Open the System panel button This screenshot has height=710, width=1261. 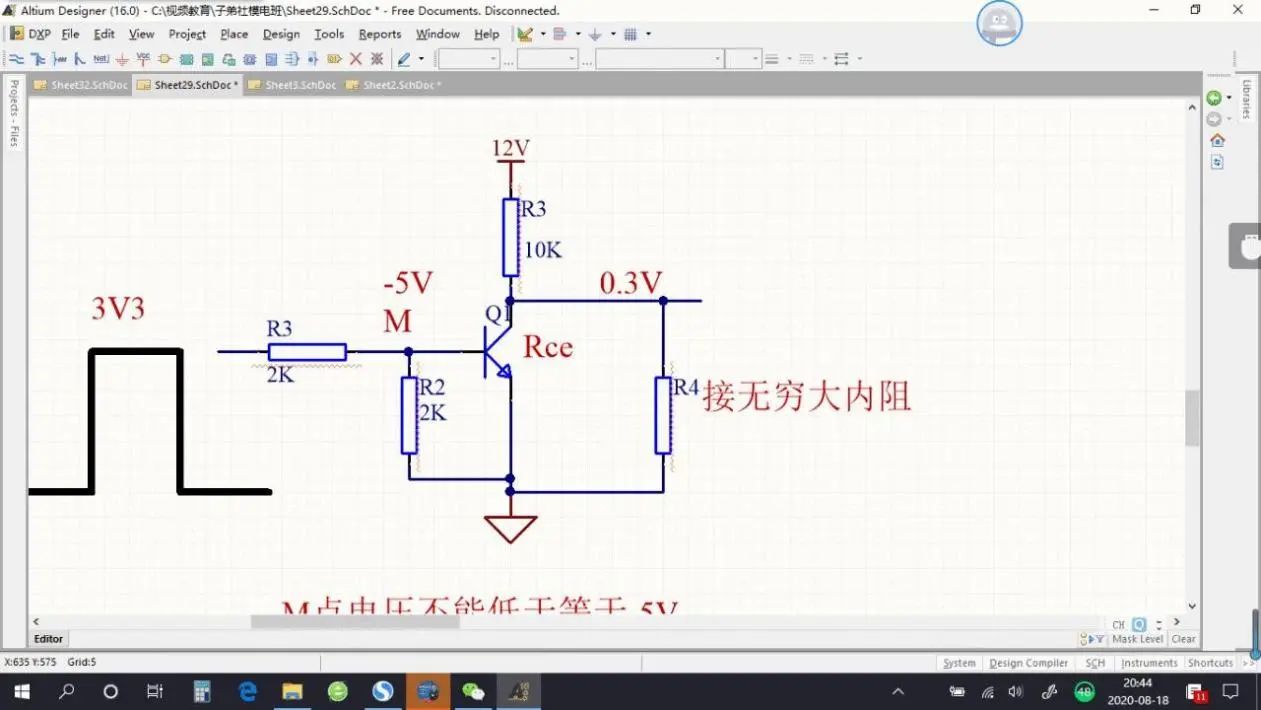[x=958, y=663]
